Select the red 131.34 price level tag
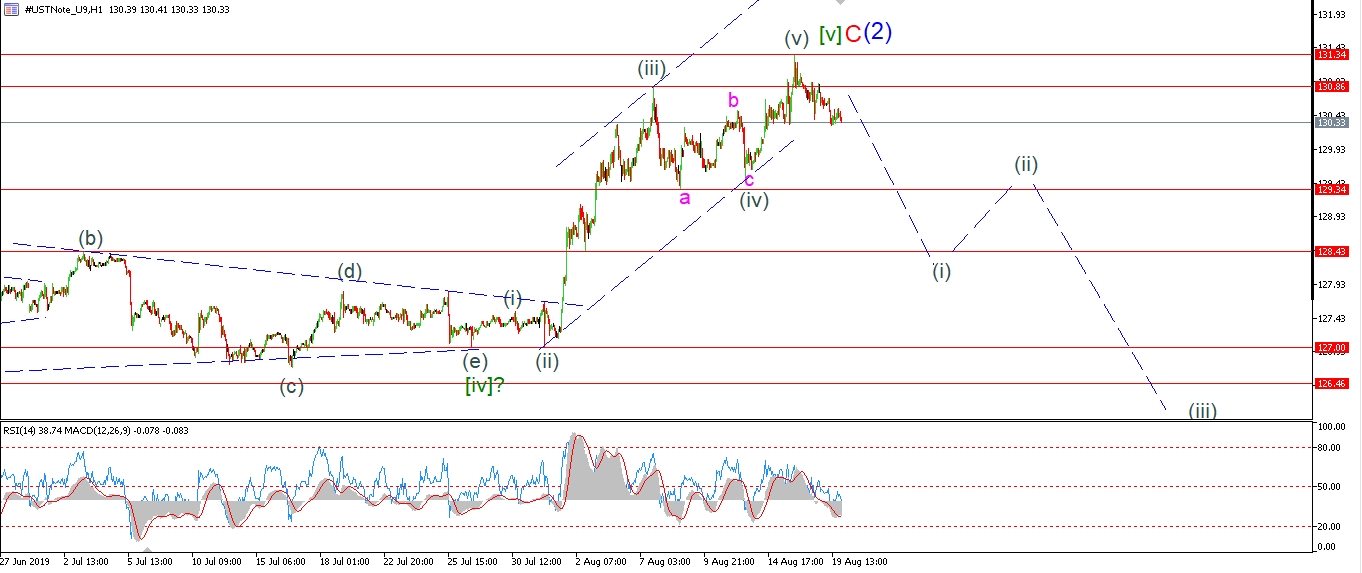Screen dimensions: 1362x573 coord(1331,55)
